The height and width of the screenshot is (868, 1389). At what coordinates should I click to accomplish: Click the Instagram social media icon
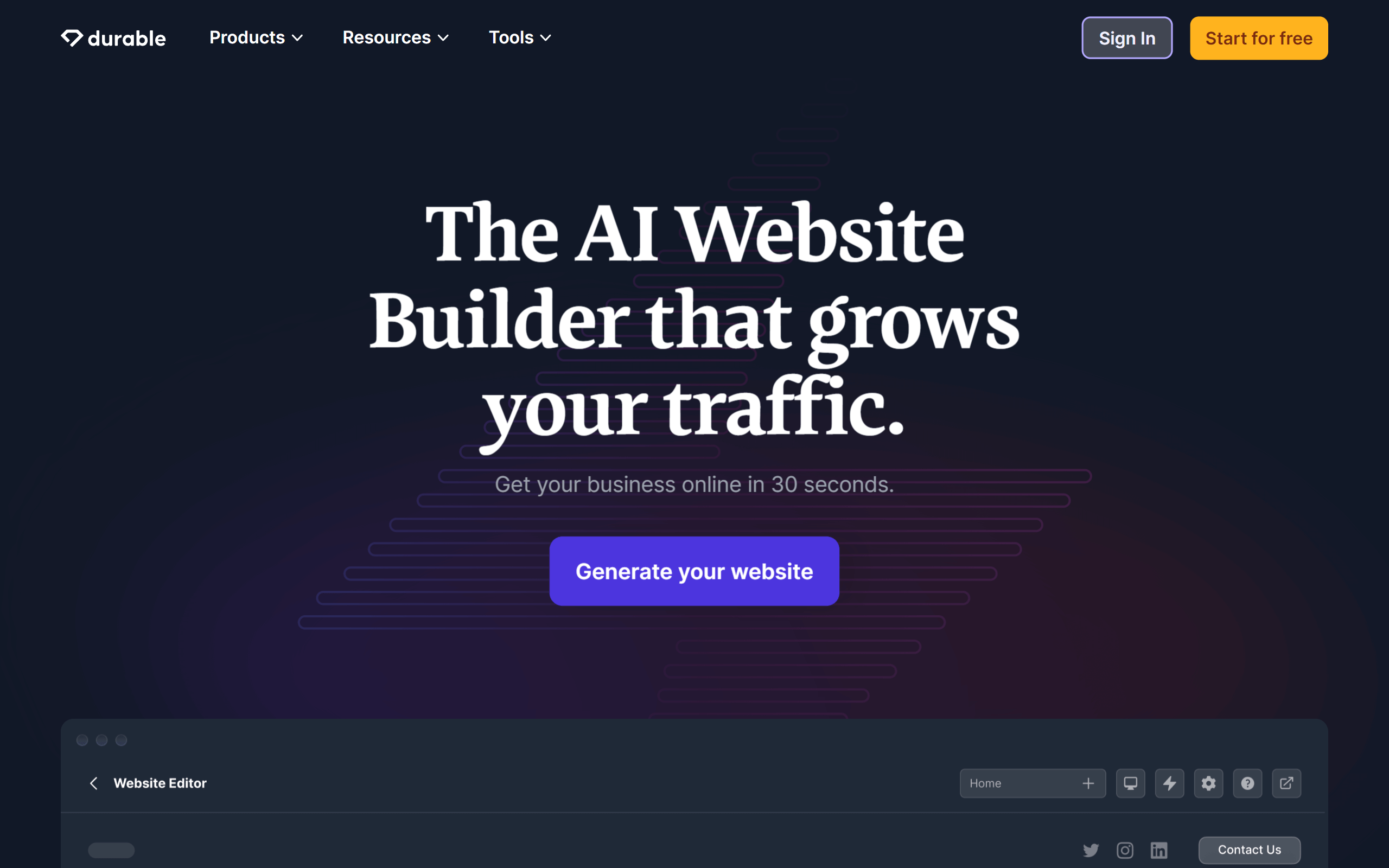point(1125,850)
